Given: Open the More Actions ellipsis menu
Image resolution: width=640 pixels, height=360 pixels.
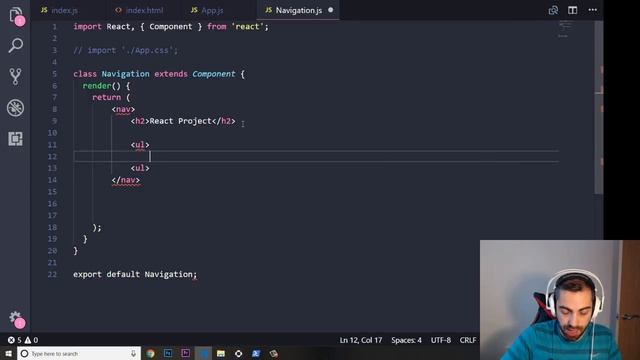Looking at the screenshot, I should pos(592,10).
